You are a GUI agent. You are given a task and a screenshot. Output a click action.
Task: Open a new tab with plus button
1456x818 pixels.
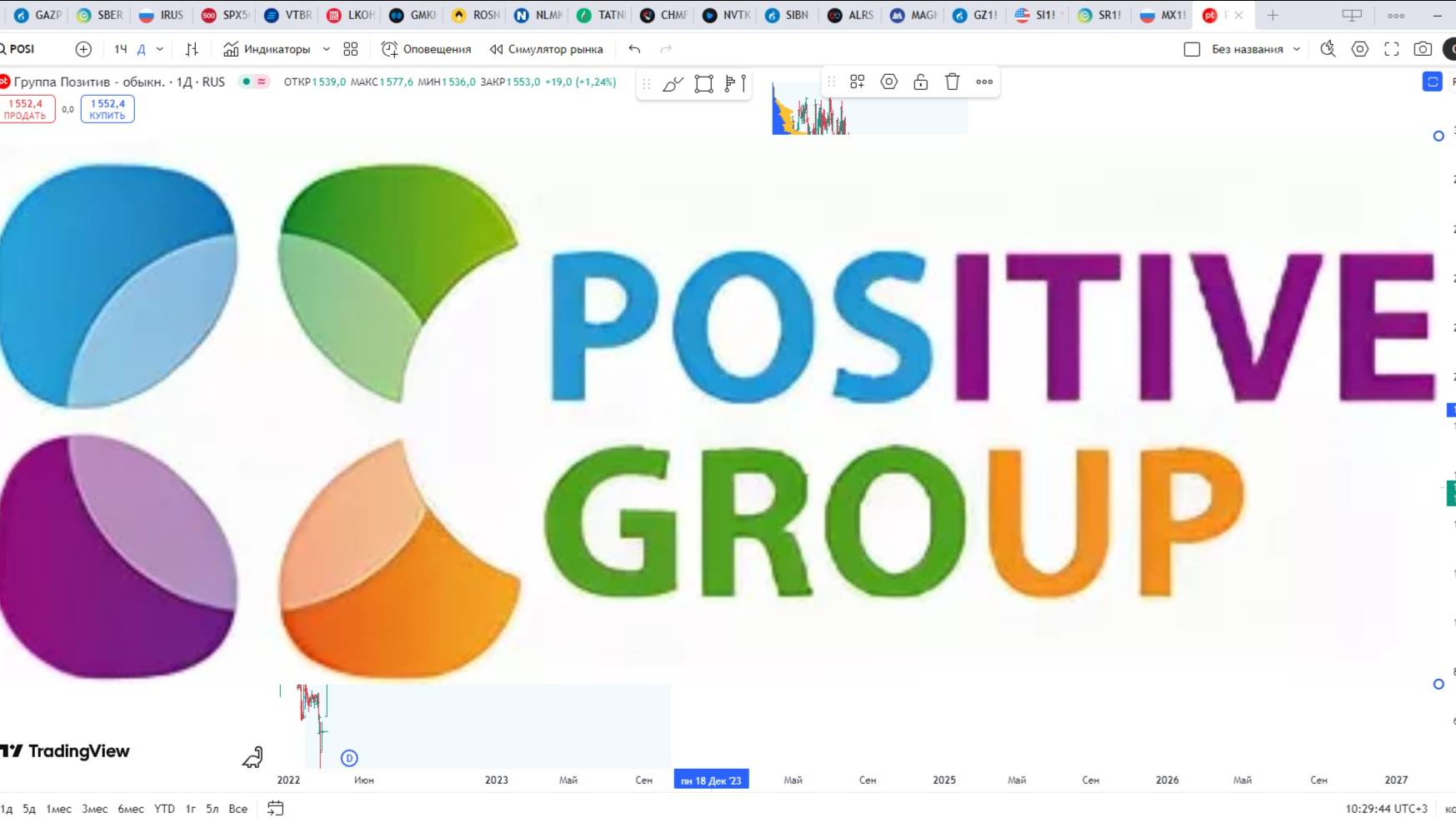[x=1273, y=15]
